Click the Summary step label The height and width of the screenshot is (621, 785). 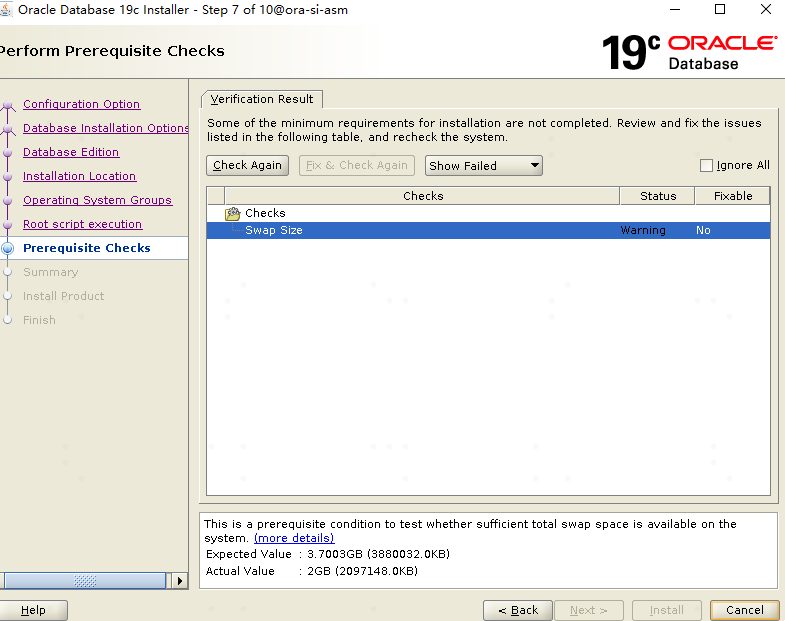51,272
